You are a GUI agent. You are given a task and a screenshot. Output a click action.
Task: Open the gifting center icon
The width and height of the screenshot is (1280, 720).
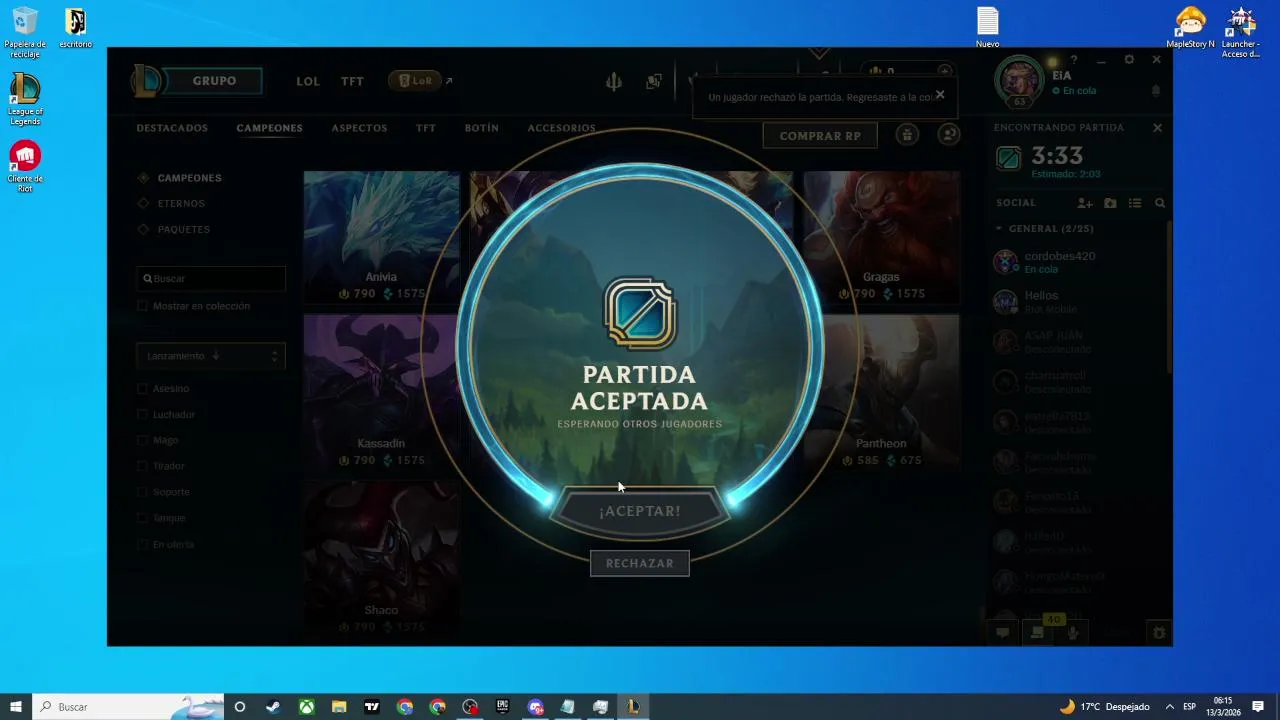(x=907, y=135)
